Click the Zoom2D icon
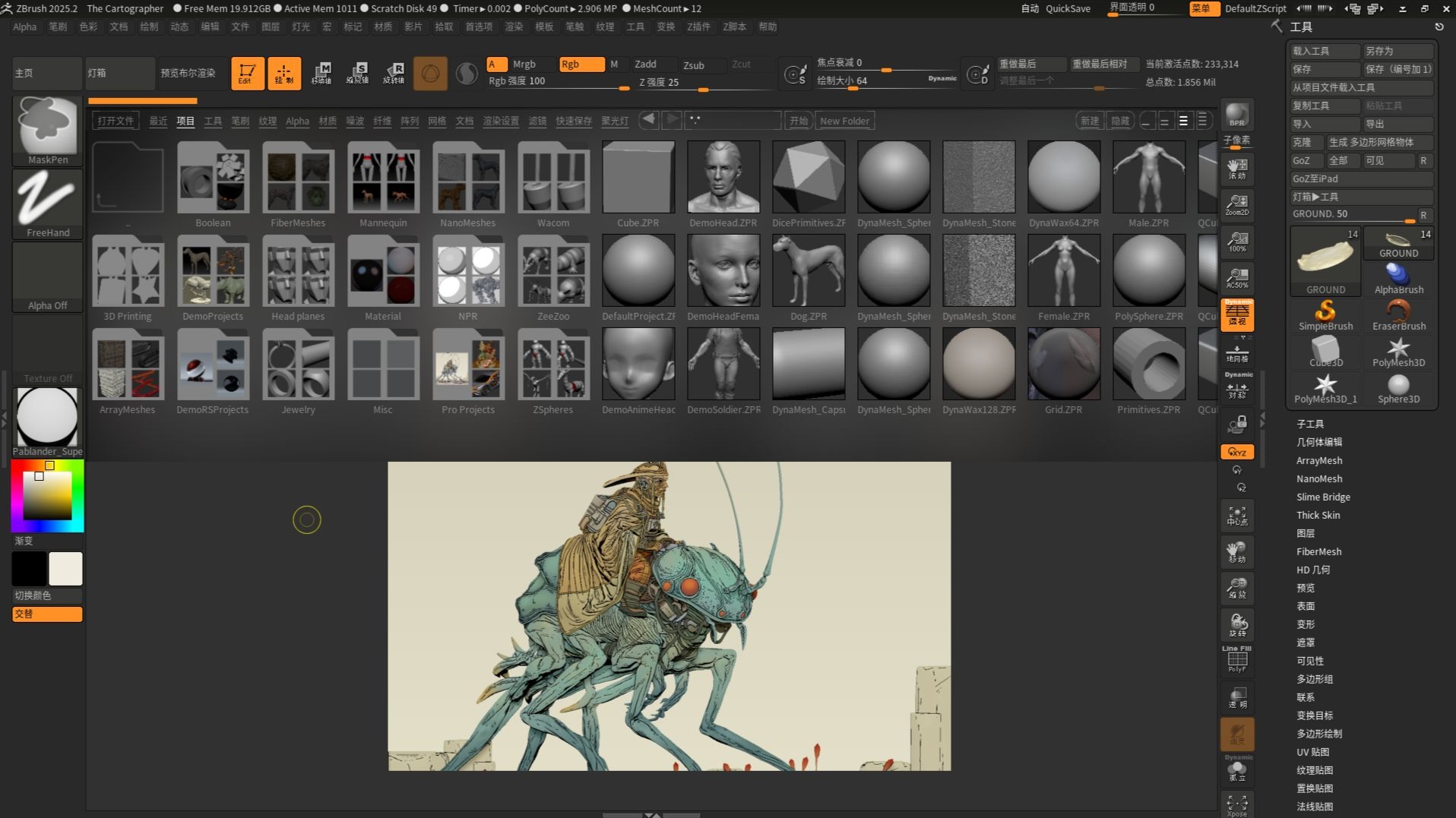The width and height of the screenshot is (1456, 818). tap(1237, 204)
